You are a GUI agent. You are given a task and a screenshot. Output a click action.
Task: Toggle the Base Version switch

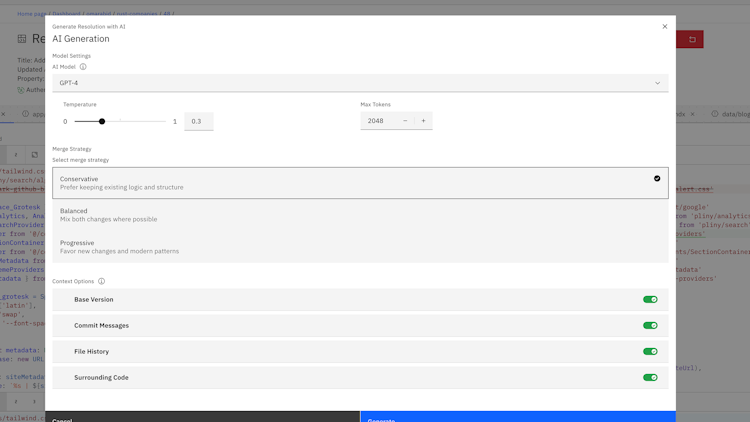(x=650, y=300)
